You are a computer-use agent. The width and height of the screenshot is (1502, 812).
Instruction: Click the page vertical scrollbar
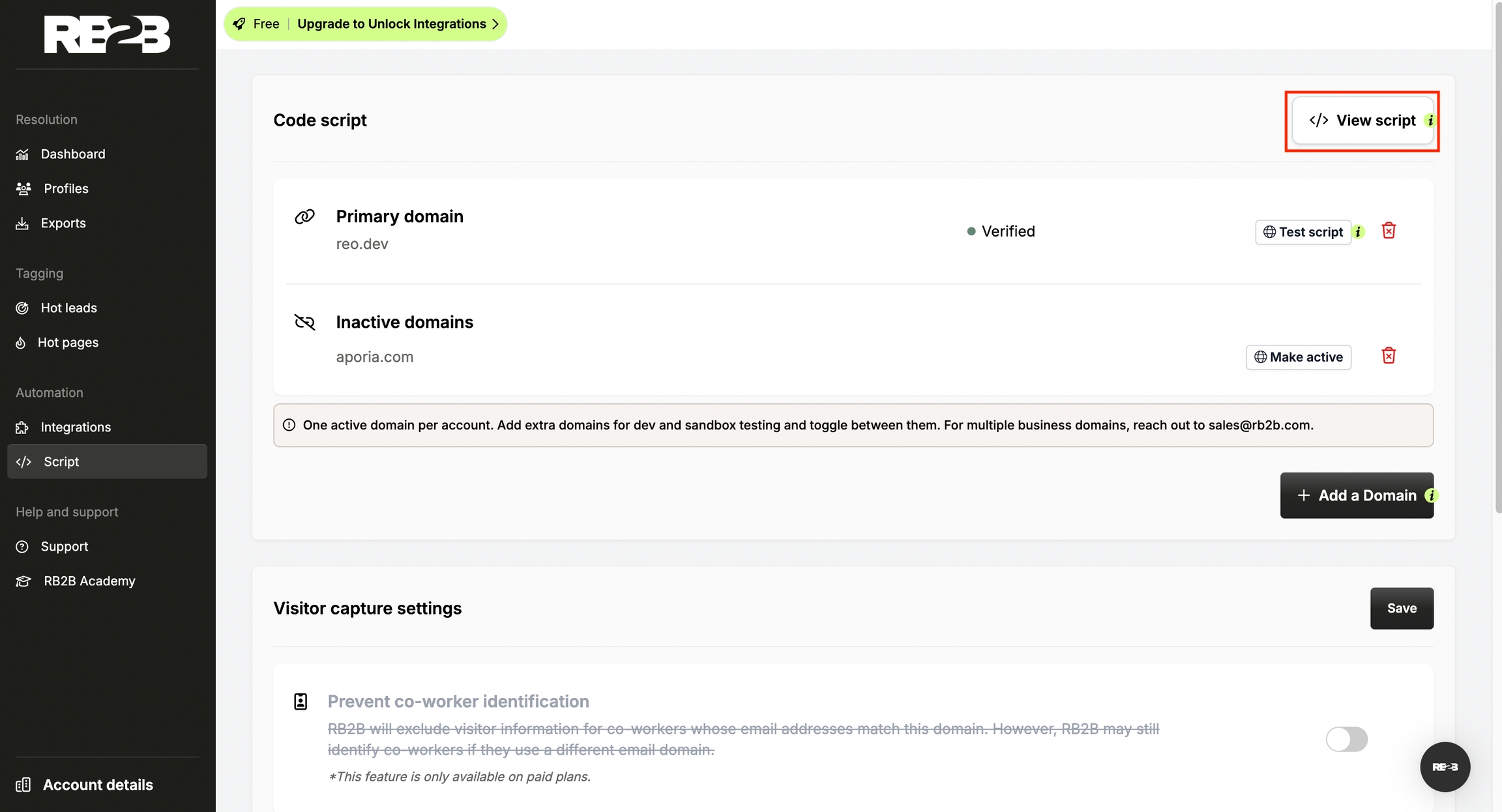click(x=1497, y=261)
